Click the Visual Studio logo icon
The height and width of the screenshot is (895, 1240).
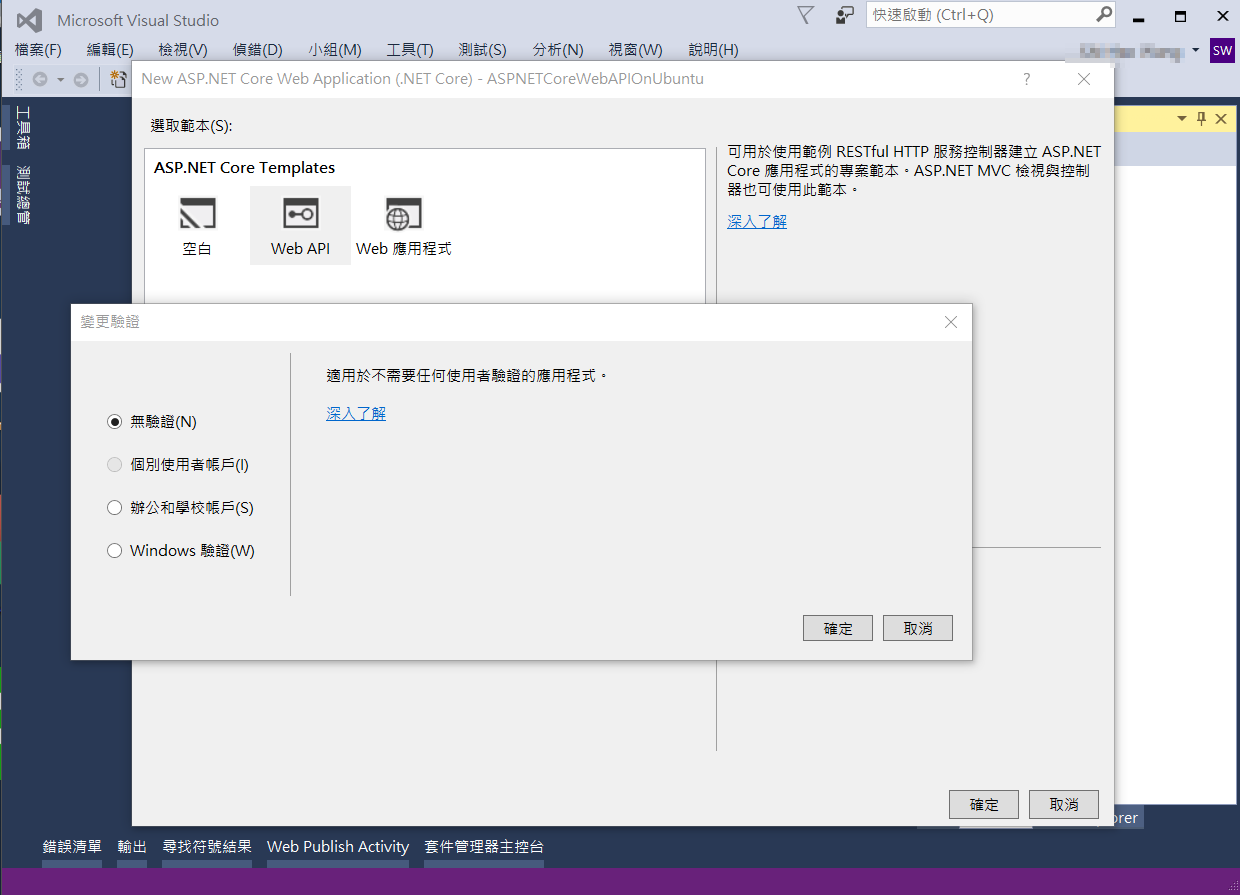pos(29,20)
